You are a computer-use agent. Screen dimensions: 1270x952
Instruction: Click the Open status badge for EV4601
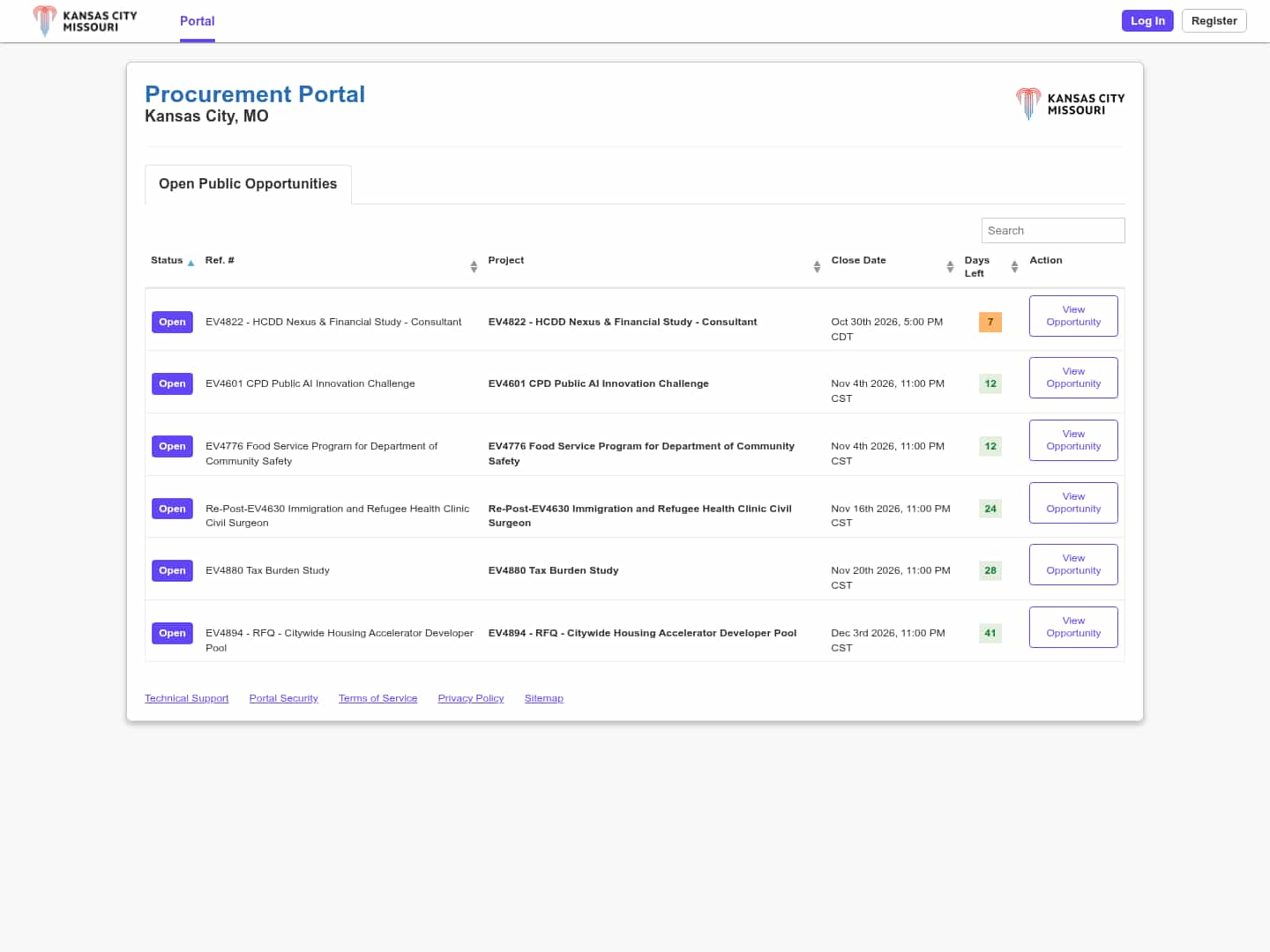pos(172,383)
